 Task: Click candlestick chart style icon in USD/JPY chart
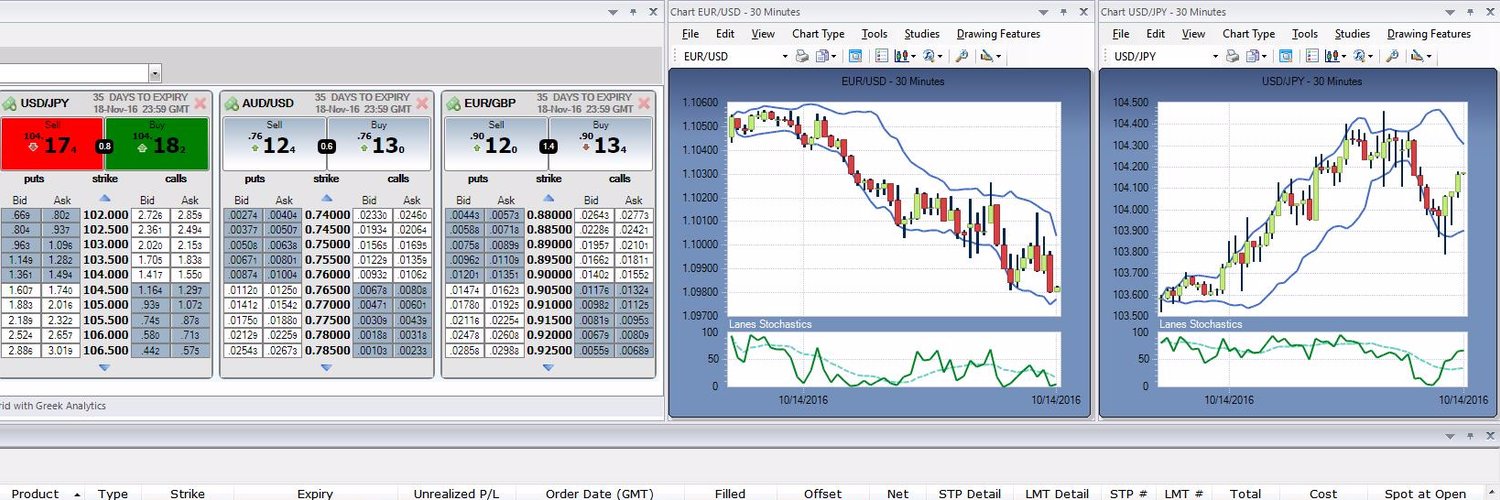[1331, 56]
